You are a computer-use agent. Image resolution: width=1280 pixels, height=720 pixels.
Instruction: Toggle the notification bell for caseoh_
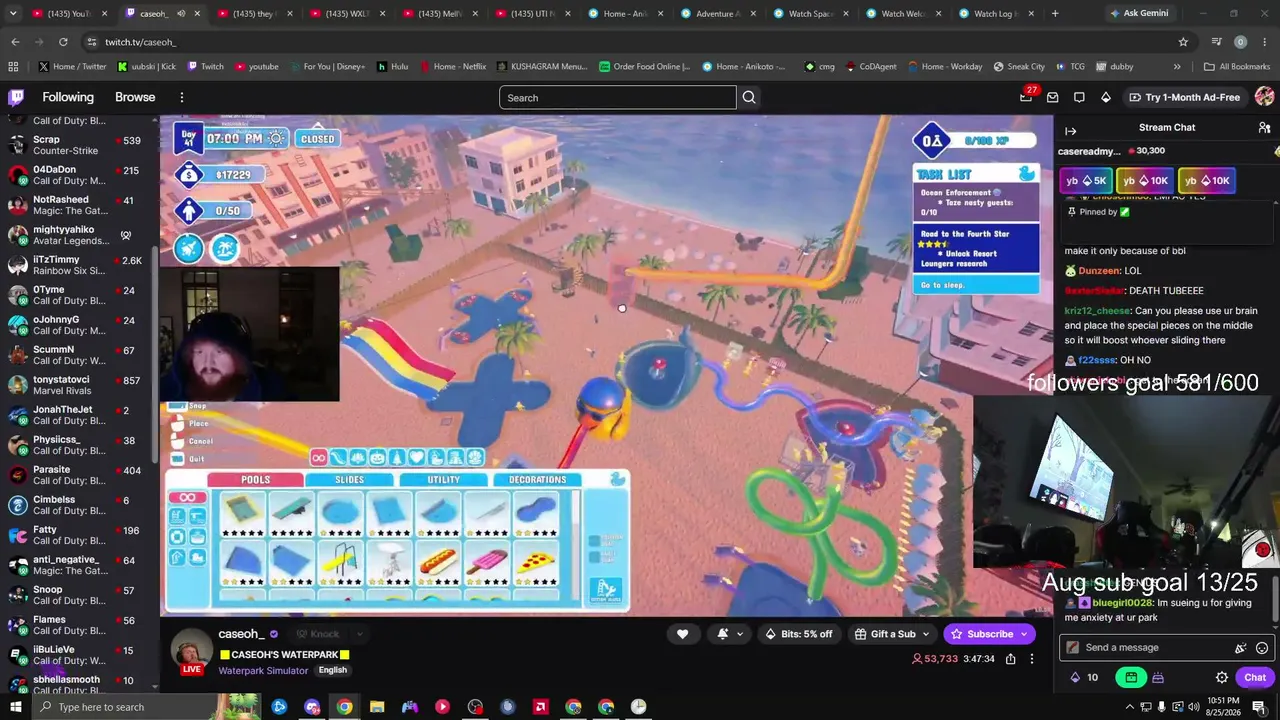(x=722, y=634)
